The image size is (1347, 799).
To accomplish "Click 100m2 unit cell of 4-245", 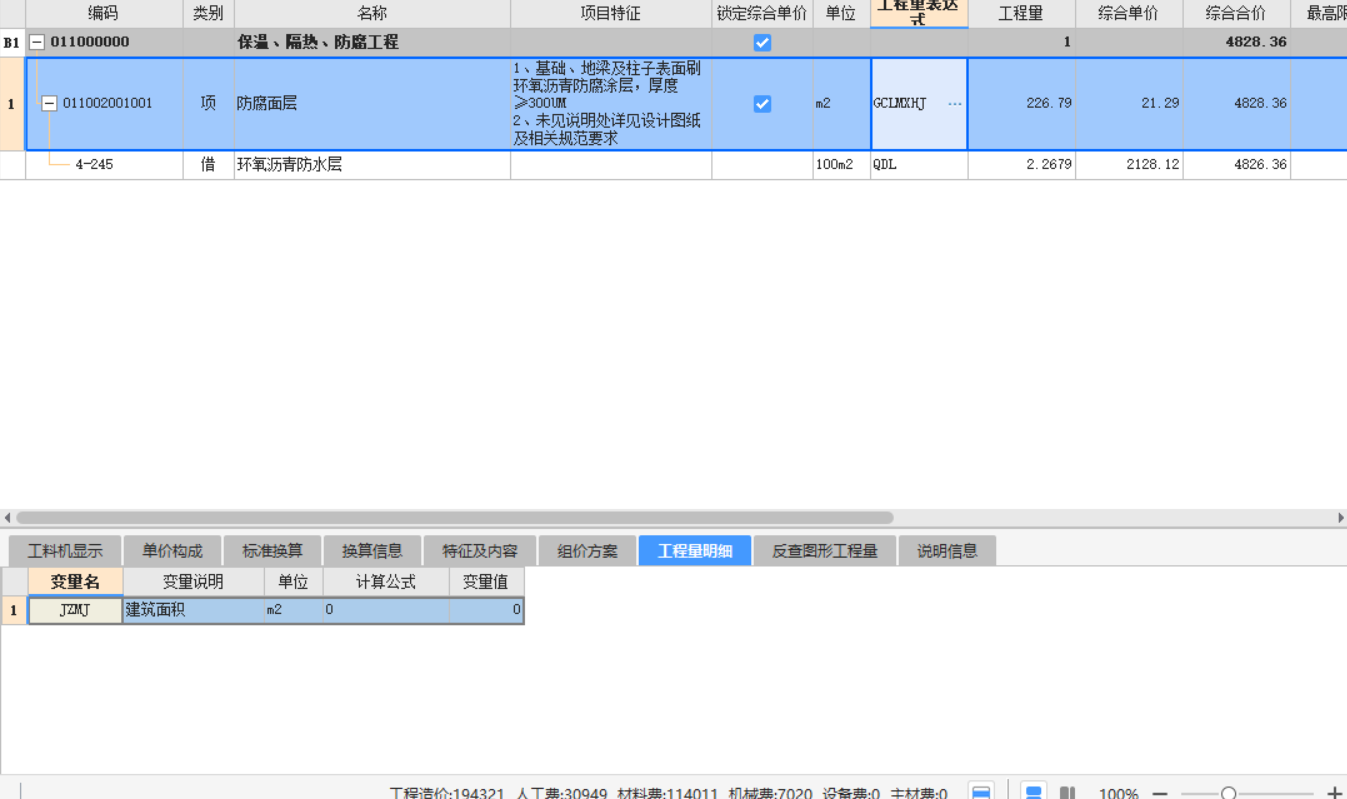I will [841, 165].
